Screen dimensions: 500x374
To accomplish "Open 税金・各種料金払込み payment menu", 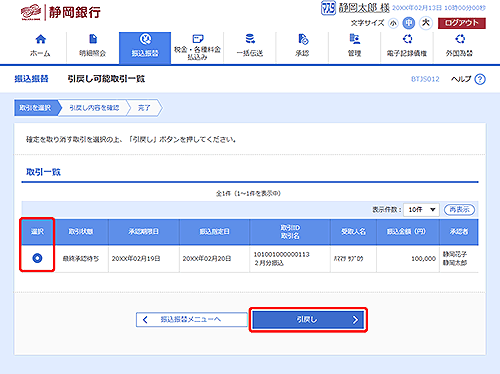I will pyautogui.click(x=197, y=48).
